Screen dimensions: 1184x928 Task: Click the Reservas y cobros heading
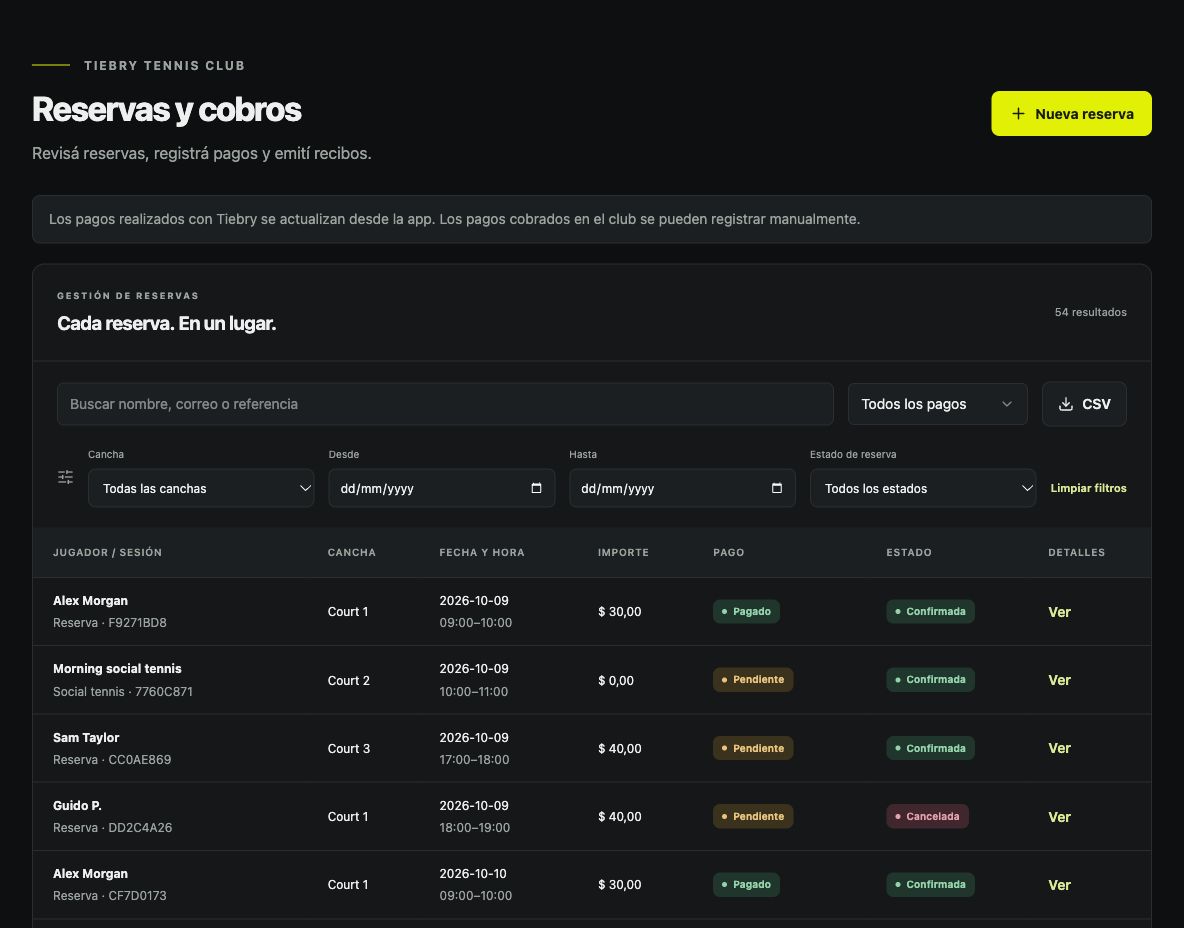[166, 109]
